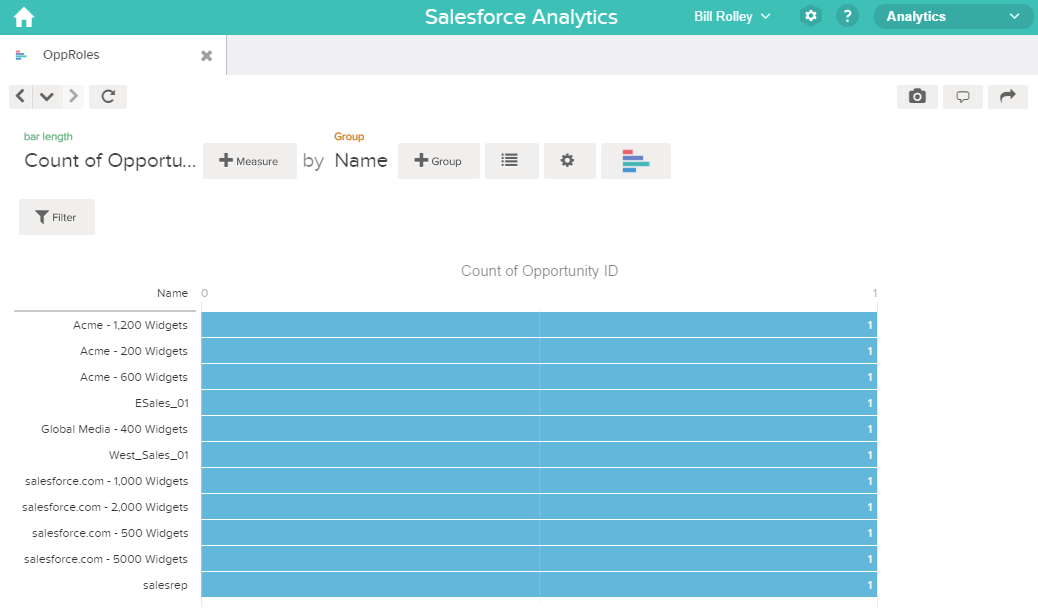Viewport: 1038px width, 609px height.
Task: Go to the Home icon
Action: click(24, 17)
